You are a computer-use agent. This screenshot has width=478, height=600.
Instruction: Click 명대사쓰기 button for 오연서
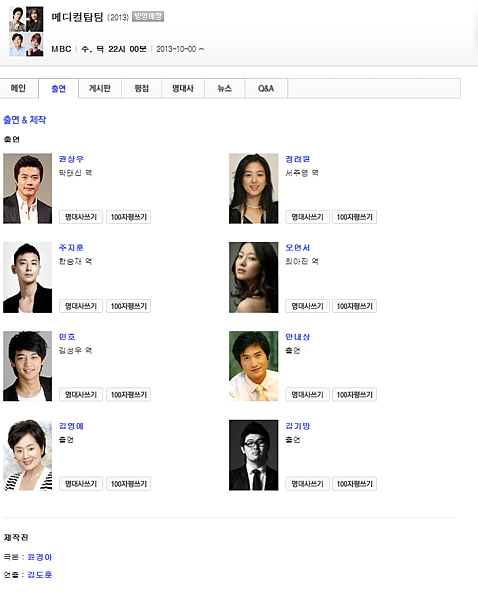[307, 306]
